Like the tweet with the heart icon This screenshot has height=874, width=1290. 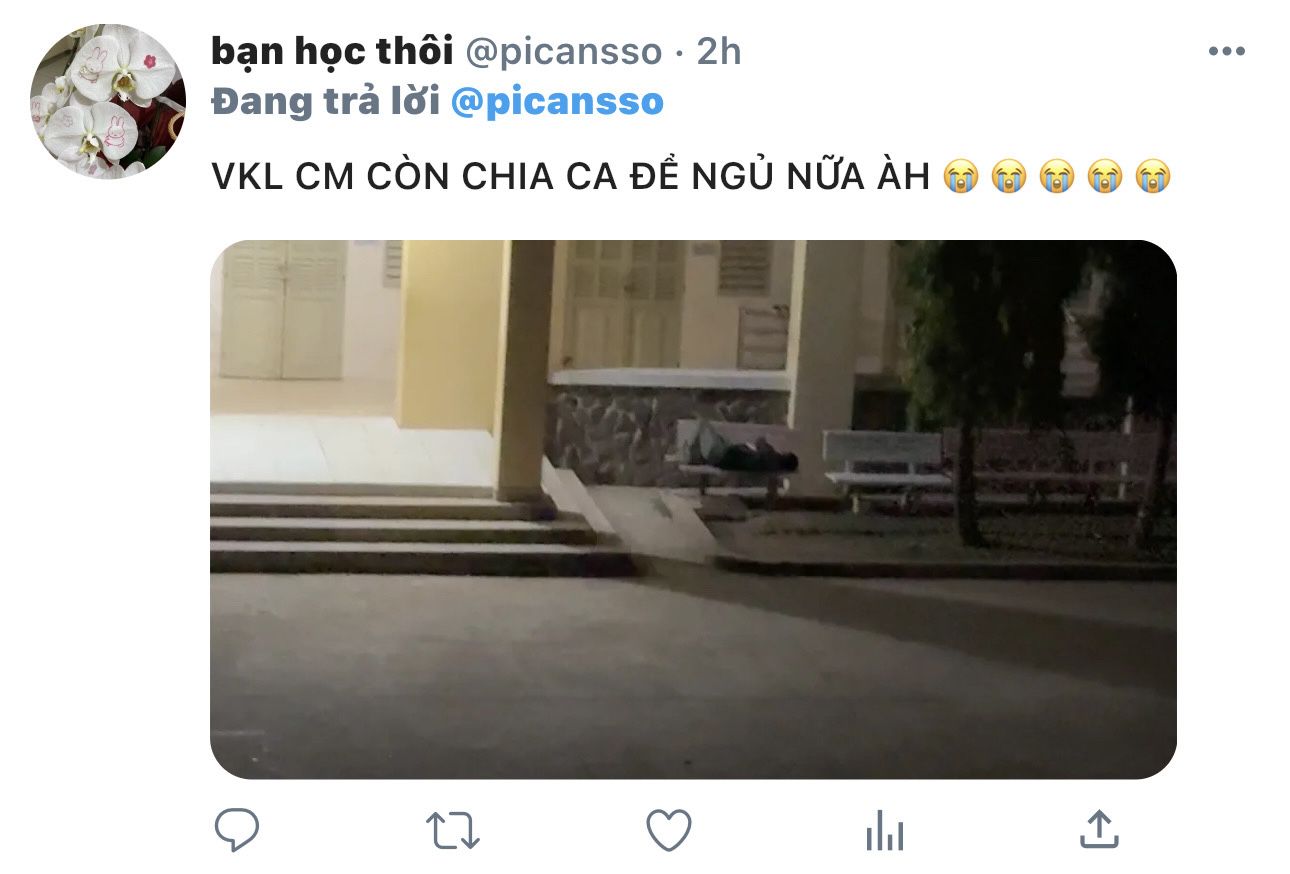pos(669,830)
